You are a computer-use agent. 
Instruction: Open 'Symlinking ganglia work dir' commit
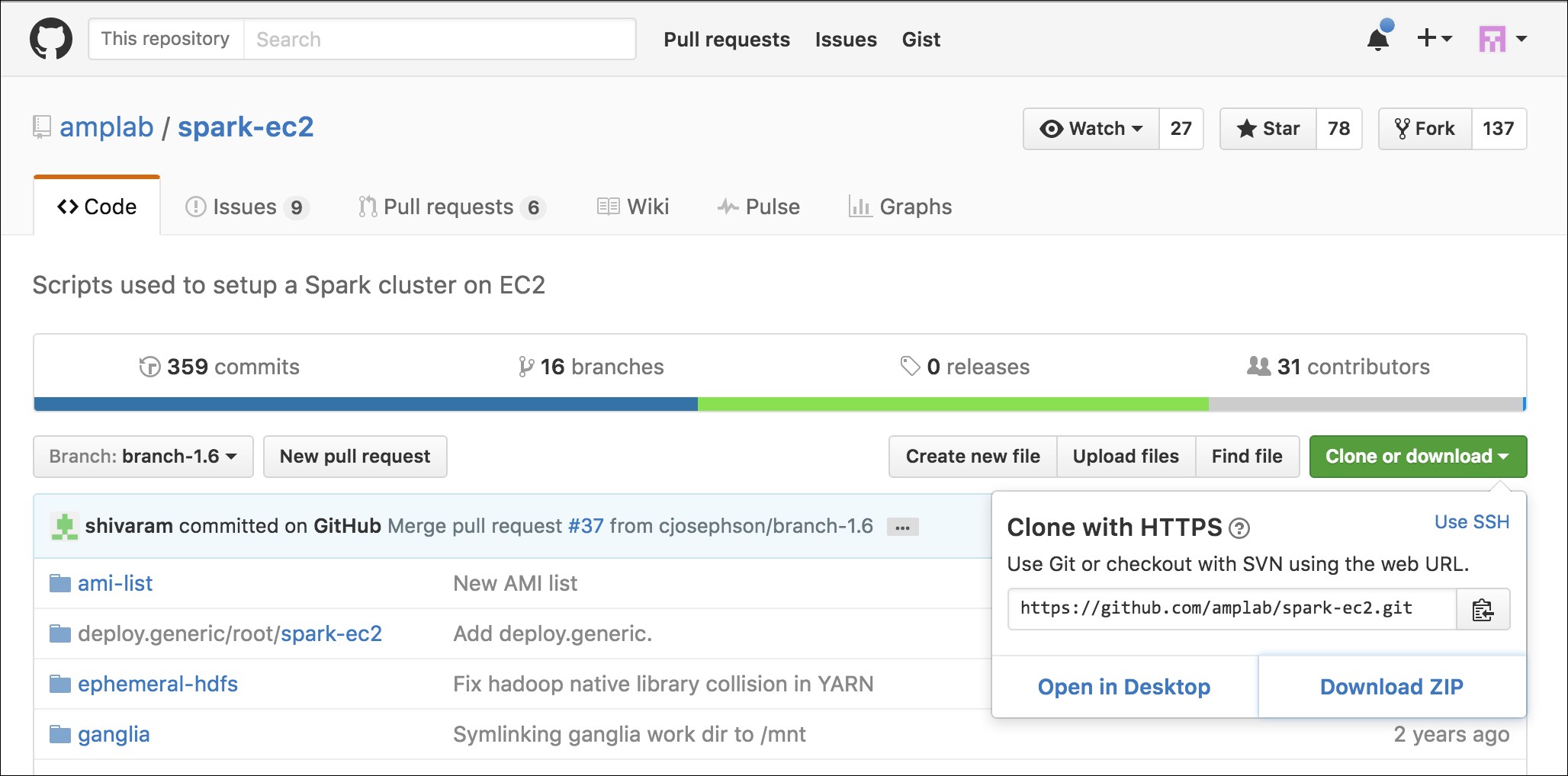pyautogui.click(x=629, y=734)
